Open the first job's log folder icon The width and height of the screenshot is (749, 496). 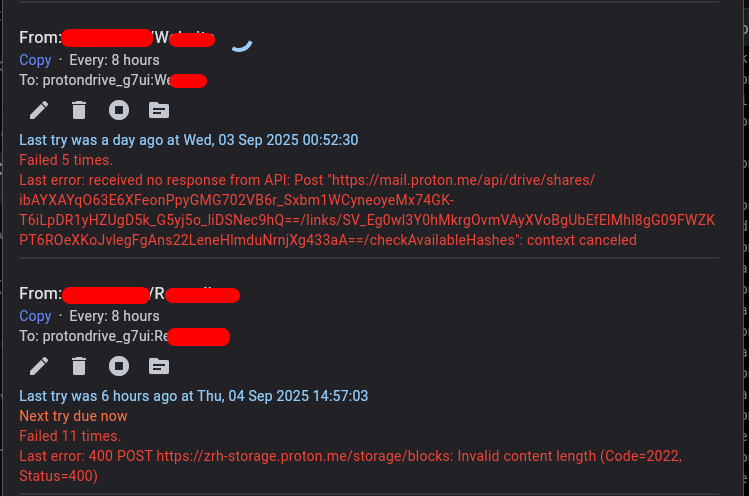(x=158, y=110)
